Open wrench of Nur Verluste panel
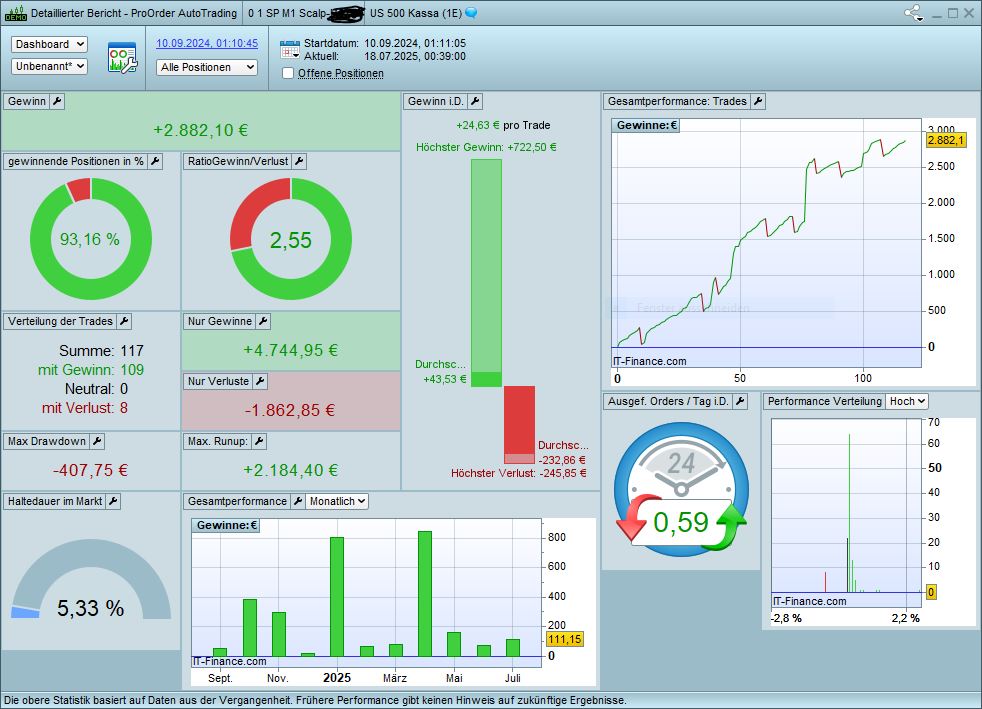 click(261, 381)
